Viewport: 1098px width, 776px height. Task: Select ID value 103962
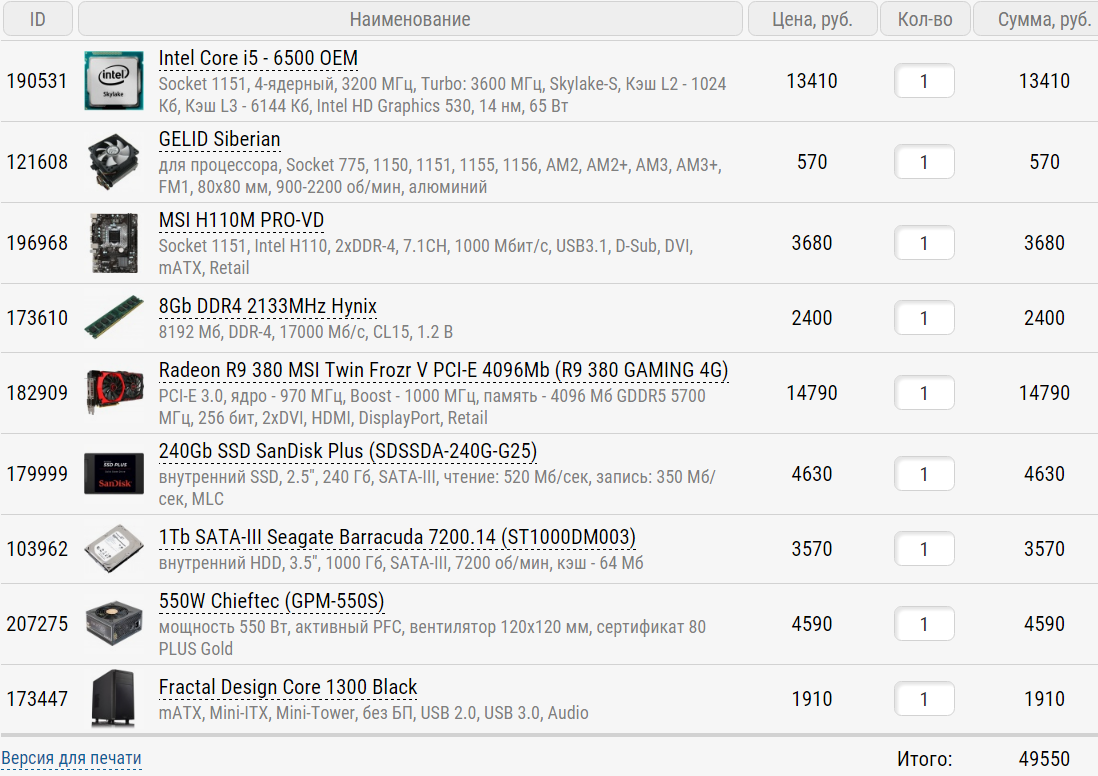click(37, 548)
